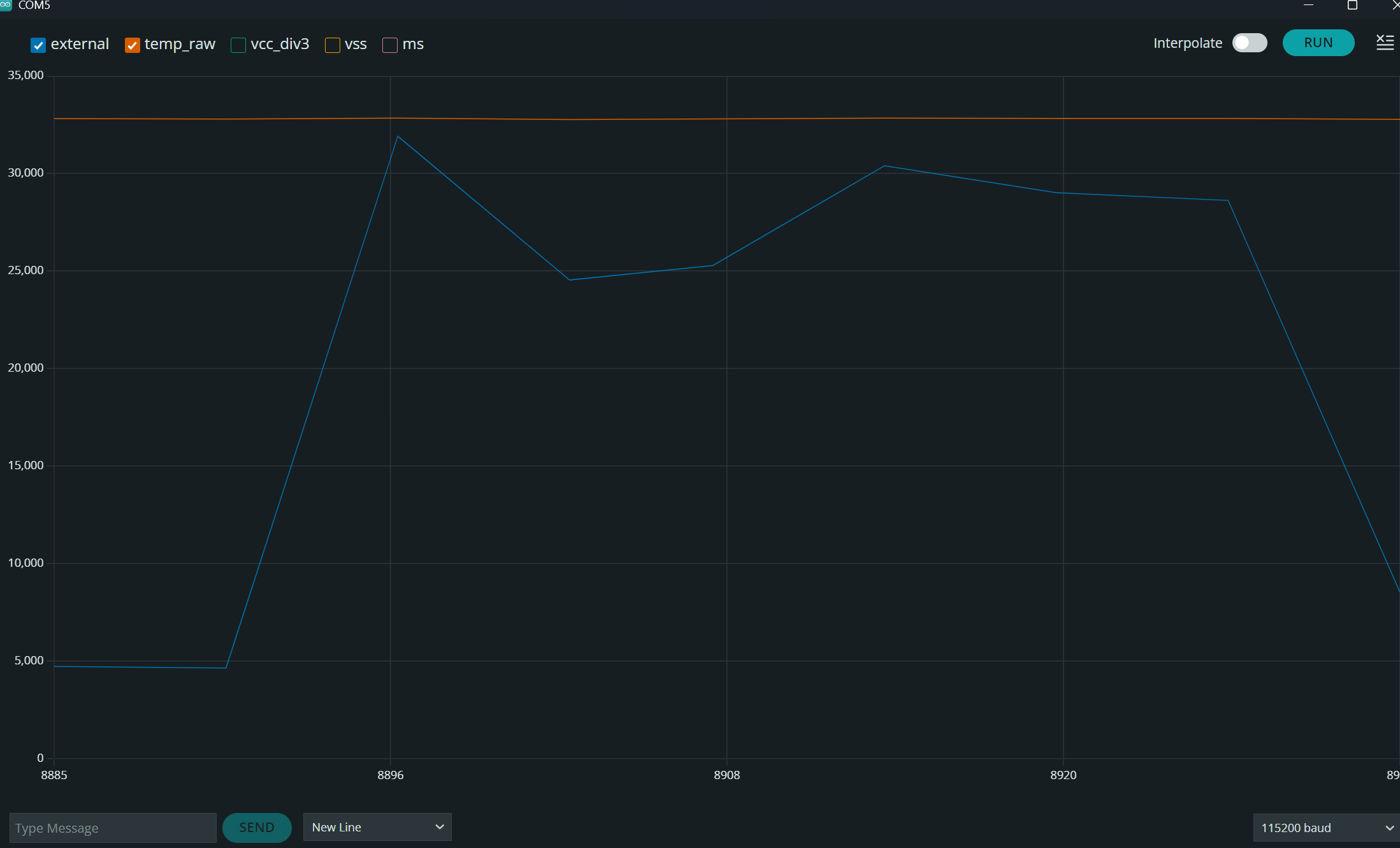Maximize the COM5 plotter window
Image resolution: width=1400 pixels, height=848 pixels.
point(1352,5)
